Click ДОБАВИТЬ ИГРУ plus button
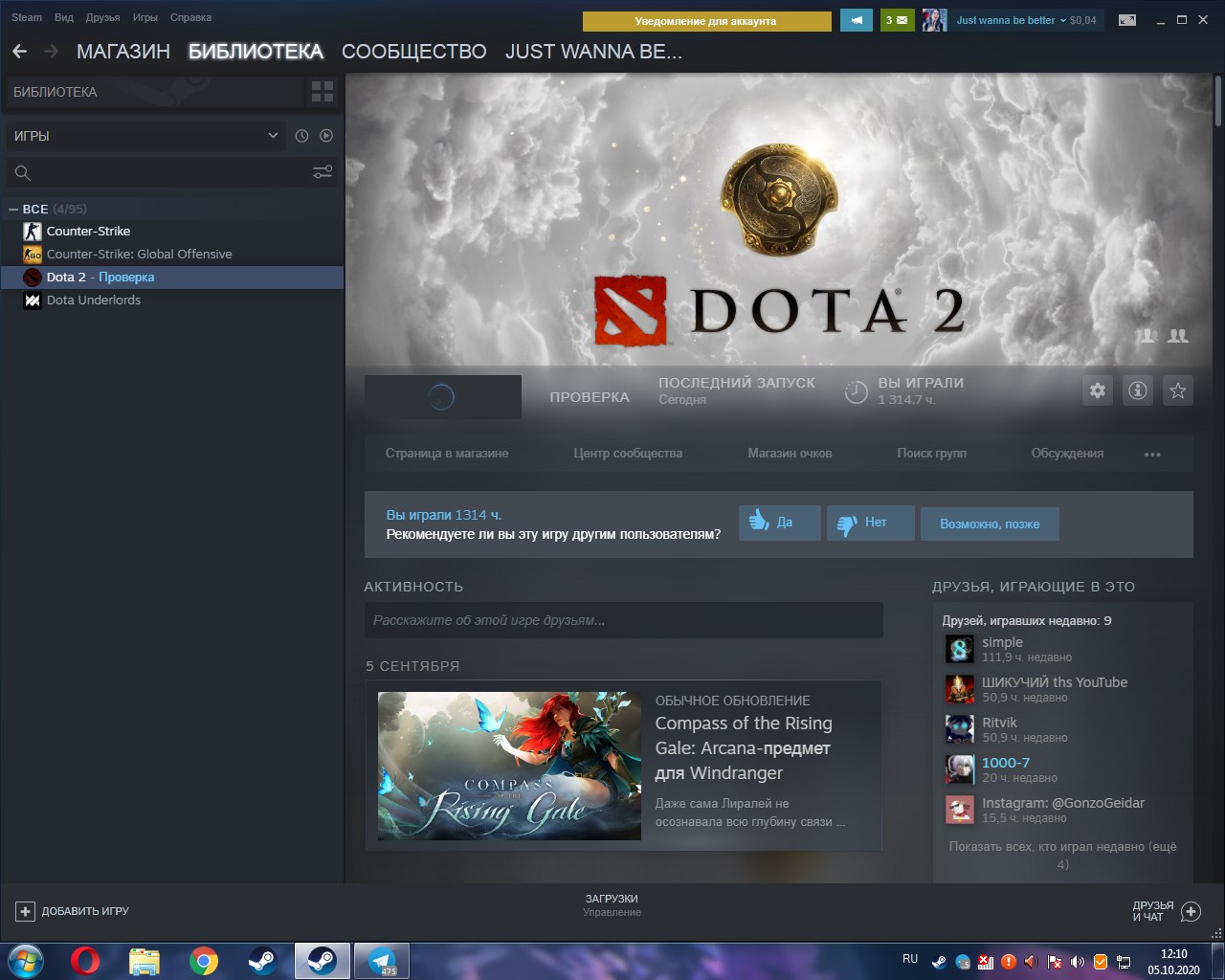1225x980 pixels. click(73, 911)
